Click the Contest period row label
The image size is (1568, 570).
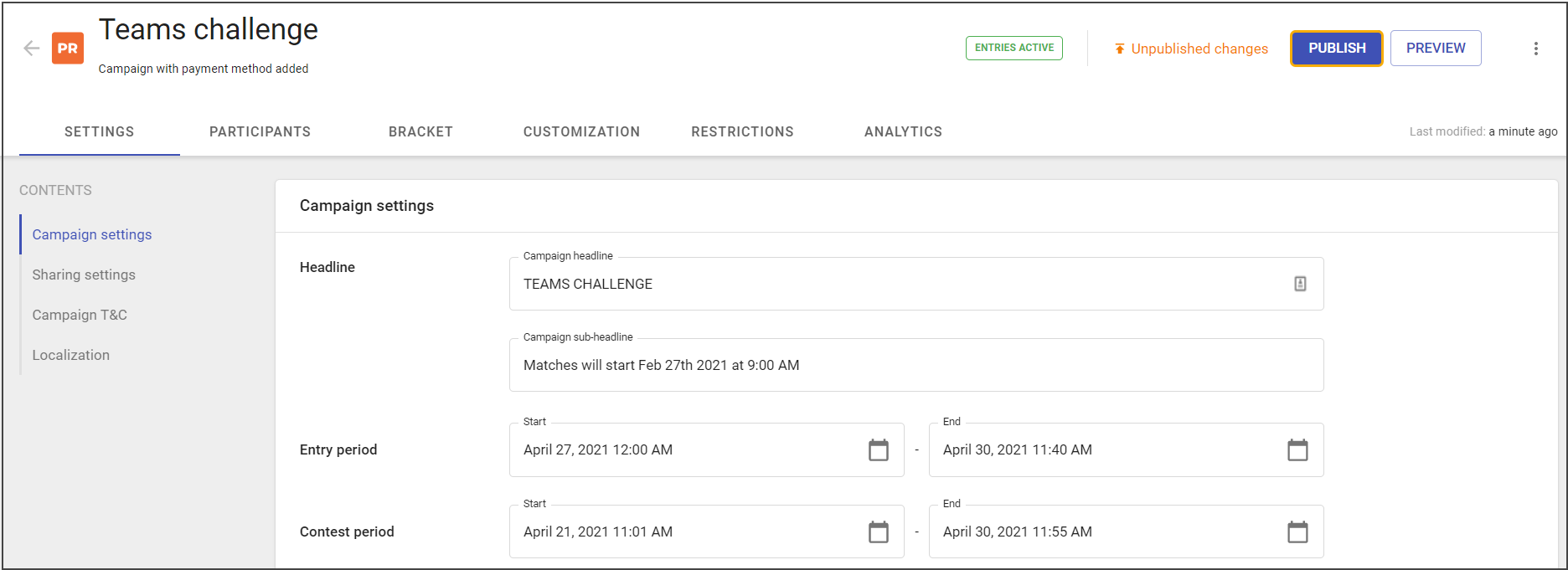coord(347,531)
